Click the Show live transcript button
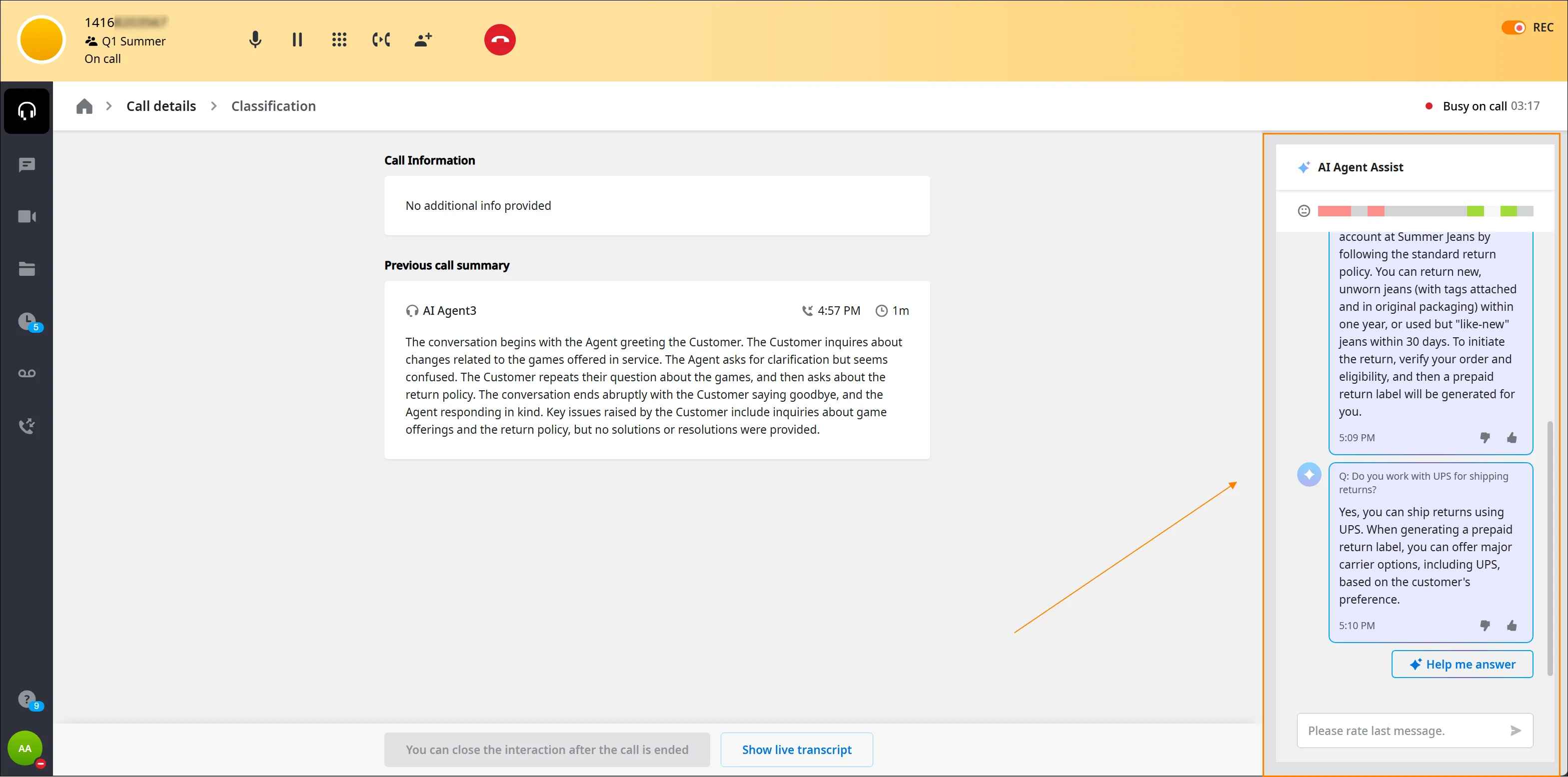This screenshot has height=777, width=1568. [797, 750]
